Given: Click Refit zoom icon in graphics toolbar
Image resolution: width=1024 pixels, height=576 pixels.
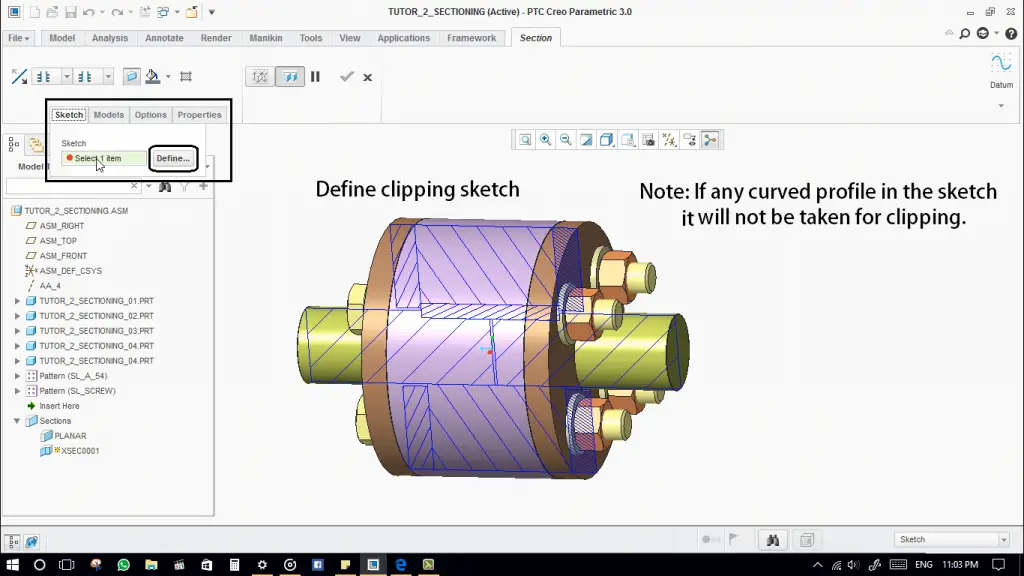Looking at the screenshot, I should coord(525,140).
